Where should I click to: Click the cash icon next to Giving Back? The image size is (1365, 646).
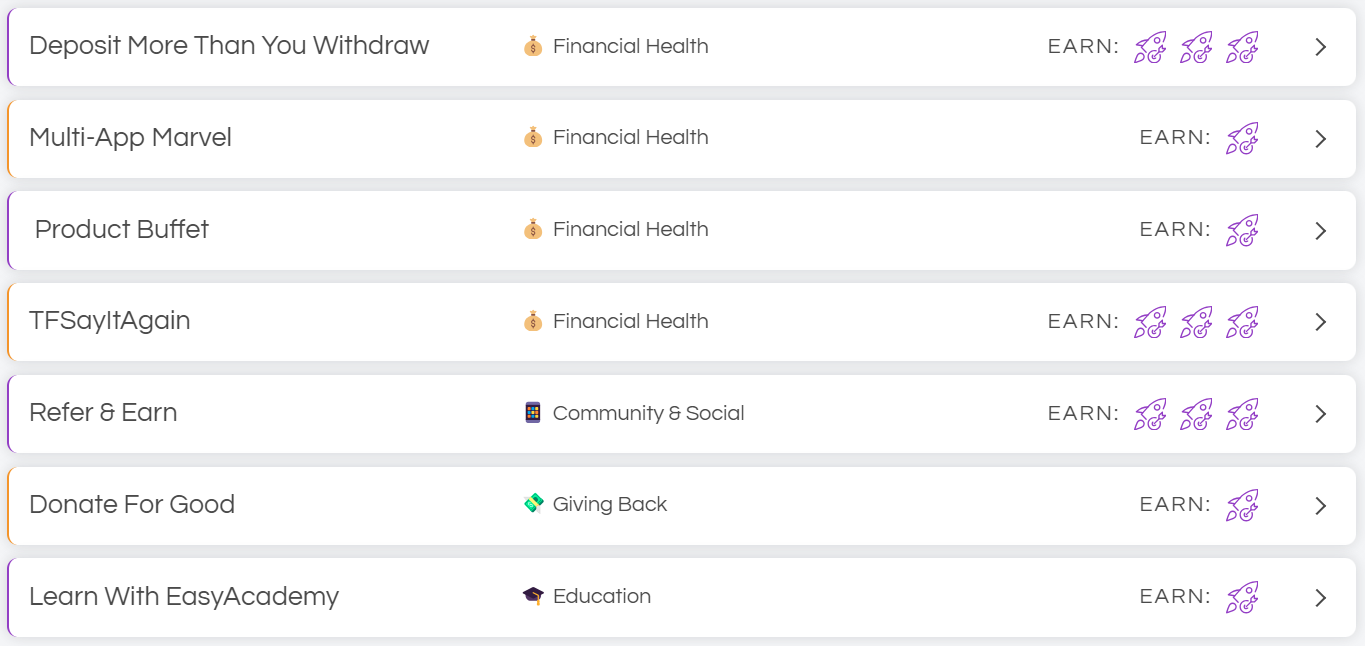pyautogui.click(x=533, y=504)
